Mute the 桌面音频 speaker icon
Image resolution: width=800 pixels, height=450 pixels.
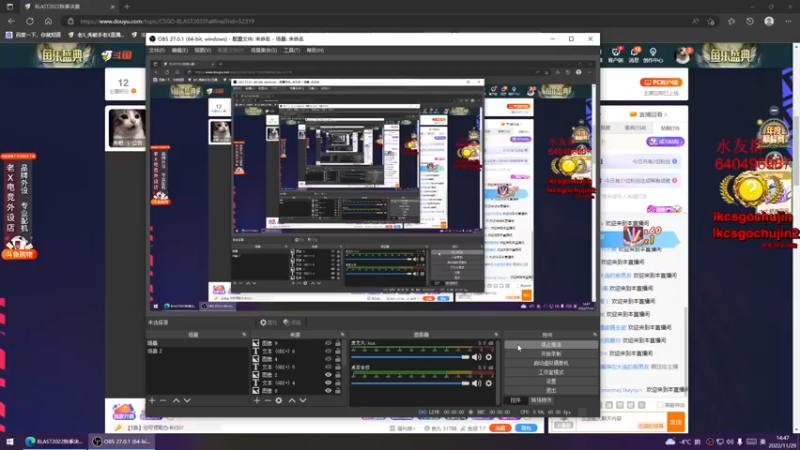point(477,383)
